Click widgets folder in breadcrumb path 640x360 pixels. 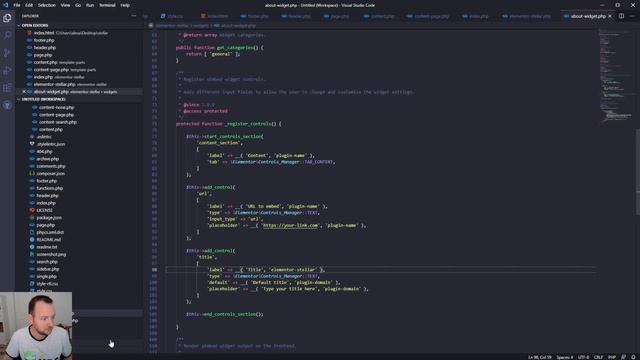200,26
